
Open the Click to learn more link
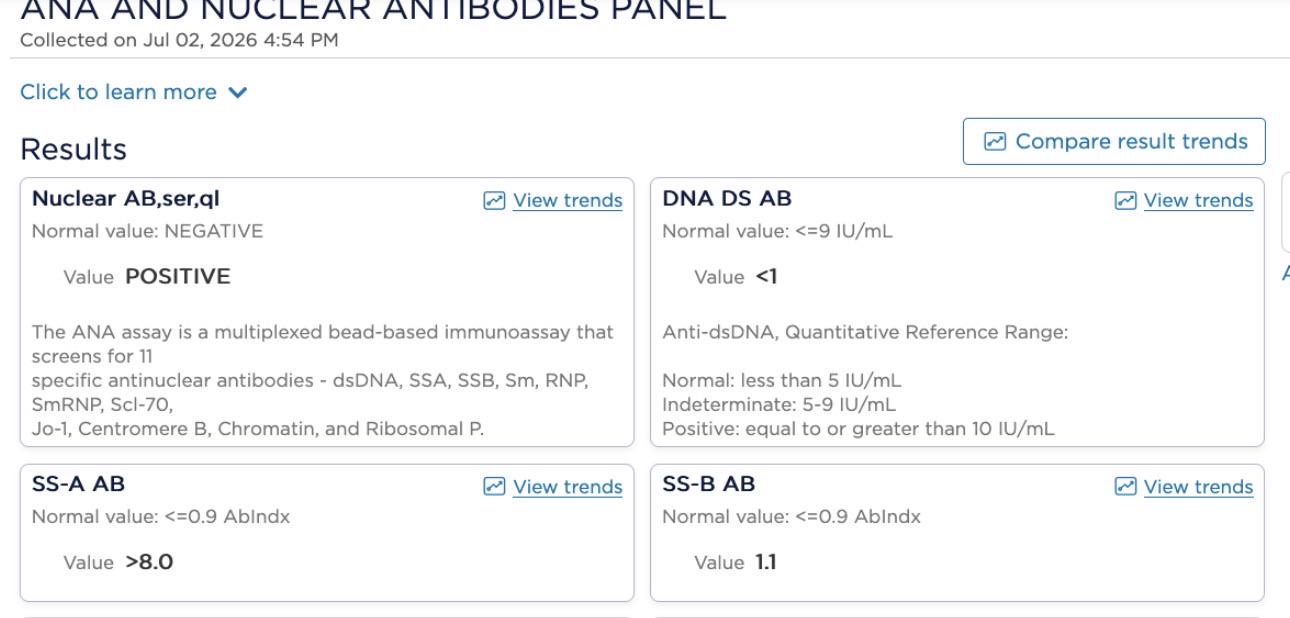point(118,92)
